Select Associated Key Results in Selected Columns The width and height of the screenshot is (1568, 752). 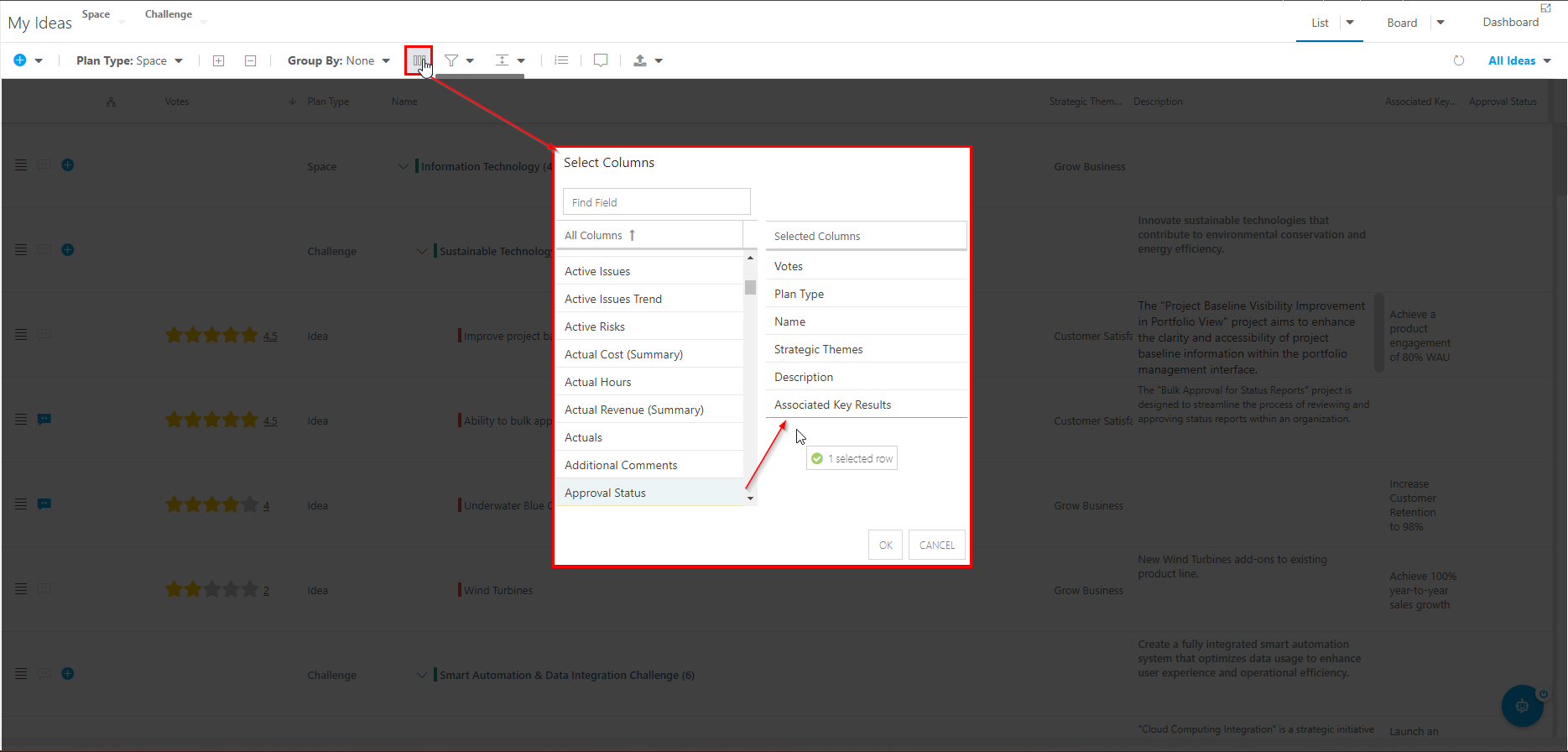click(x=866, y=405)
